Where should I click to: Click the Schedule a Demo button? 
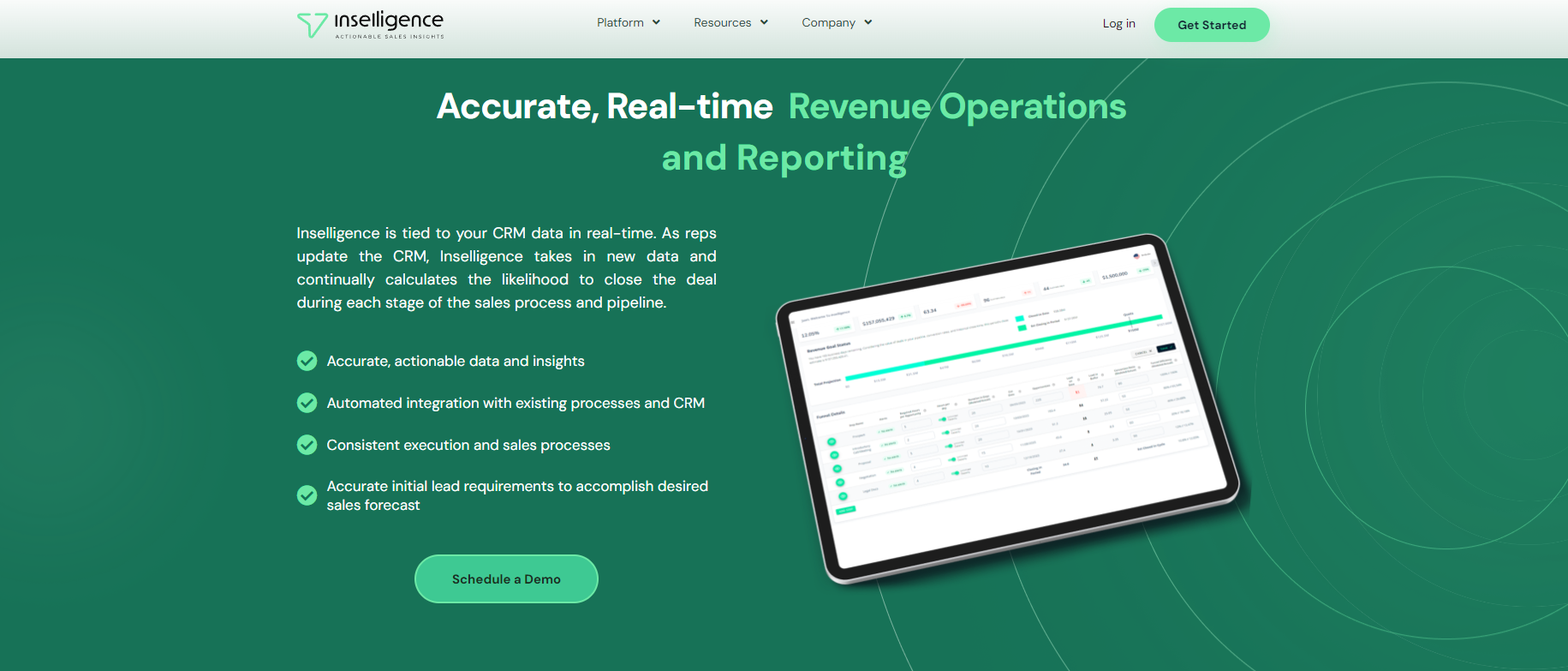pos(506,579)
